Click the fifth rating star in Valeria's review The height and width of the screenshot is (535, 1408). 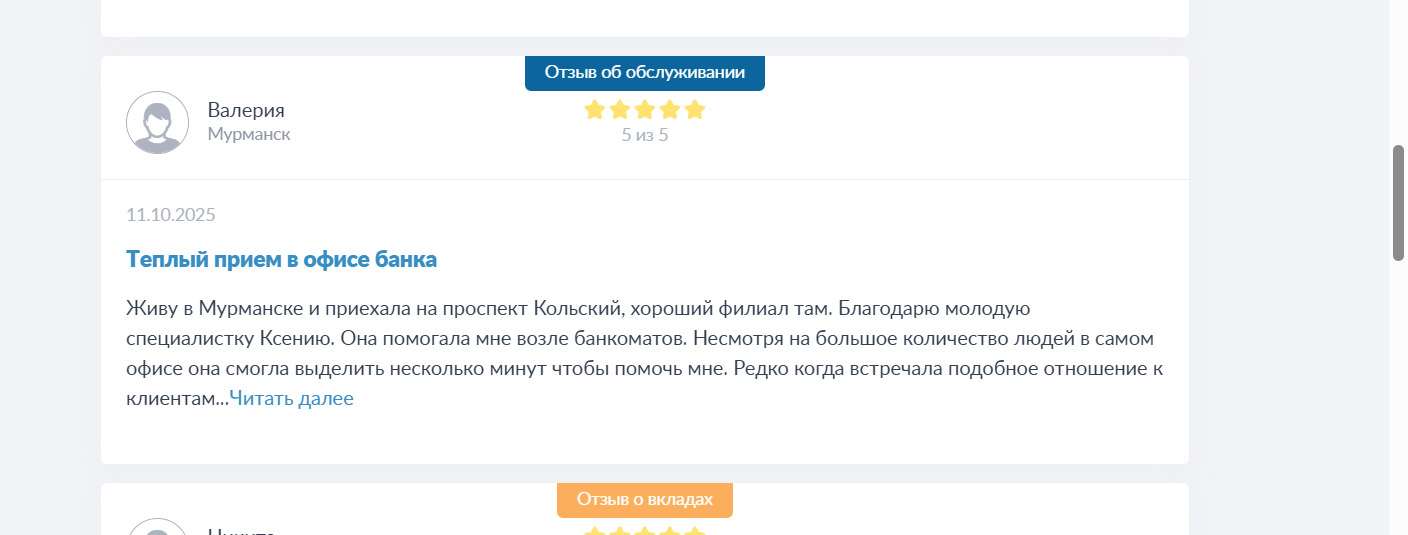click(695, 110)
